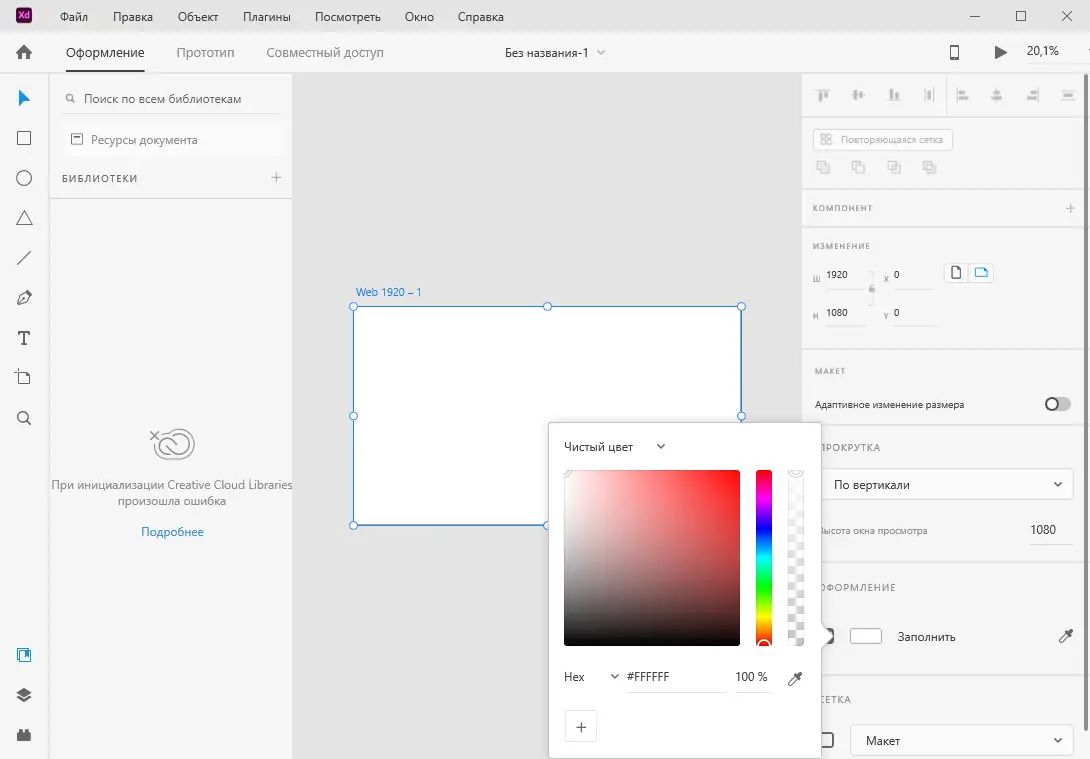Select the Ellipse tool
Viewport: 1090px width, 759px height.
24,179
